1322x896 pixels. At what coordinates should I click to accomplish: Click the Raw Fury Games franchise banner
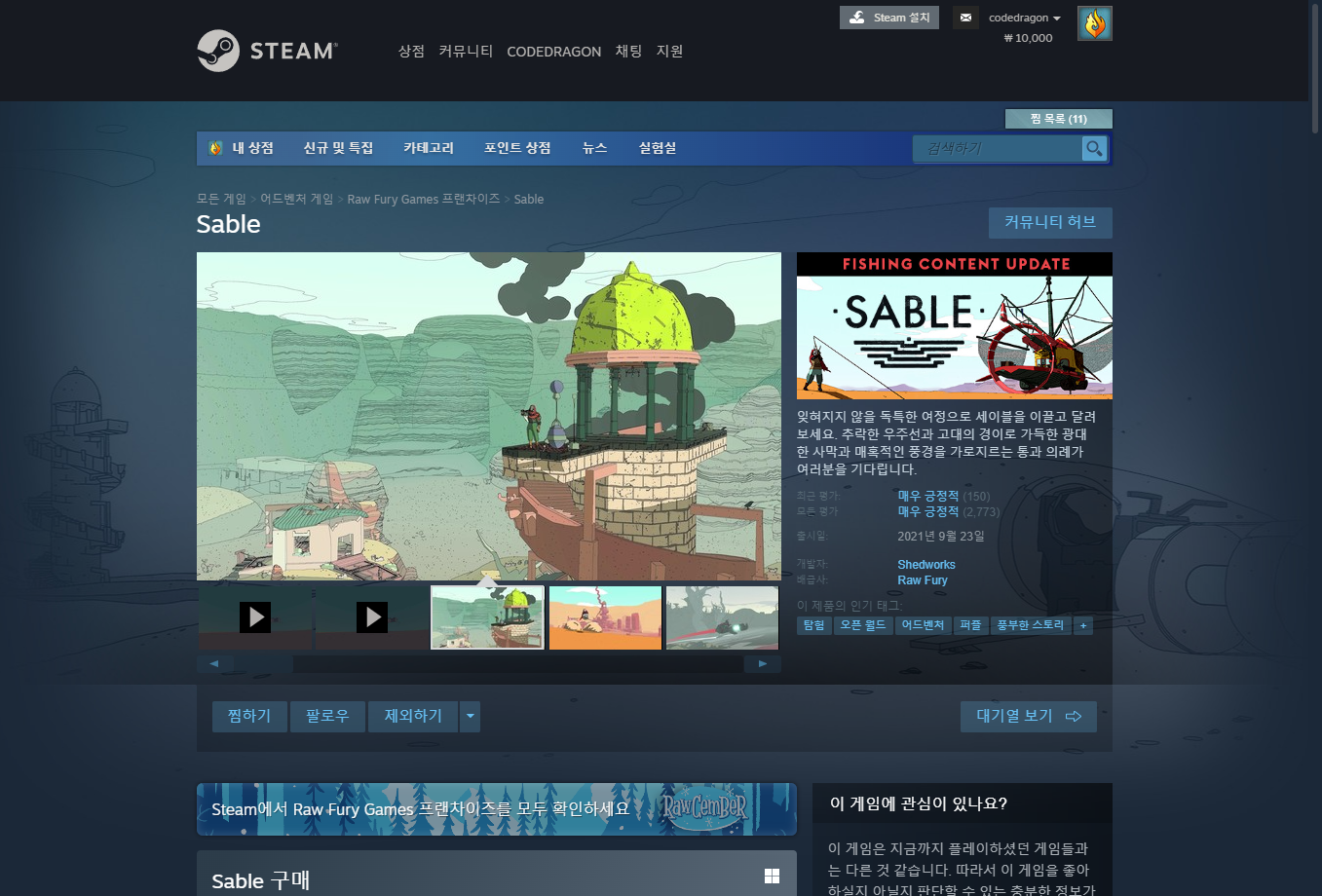coord(497,809)
